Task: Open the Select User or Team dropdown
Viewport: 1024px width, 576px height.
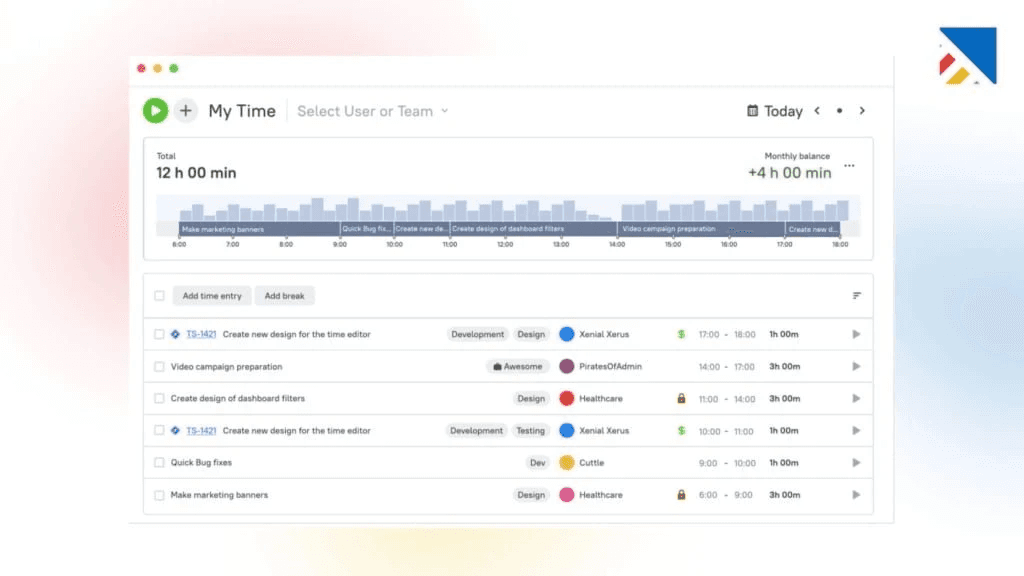Action: [372, 111]
